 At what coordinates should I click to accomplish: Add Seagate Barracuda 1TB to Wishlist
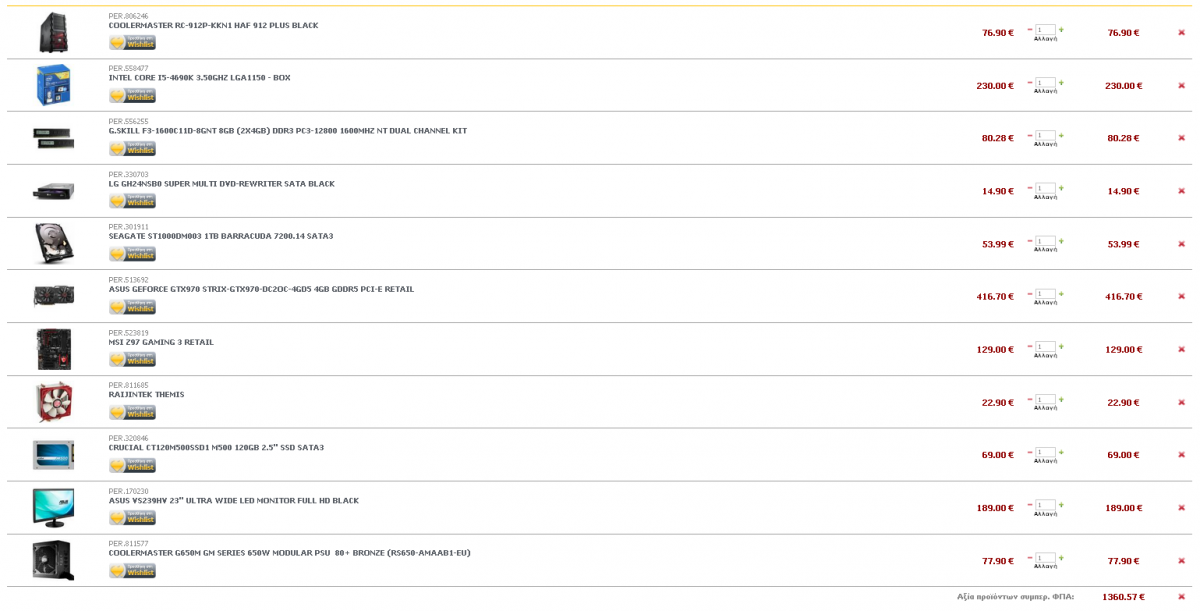click(x=132, y=254)
